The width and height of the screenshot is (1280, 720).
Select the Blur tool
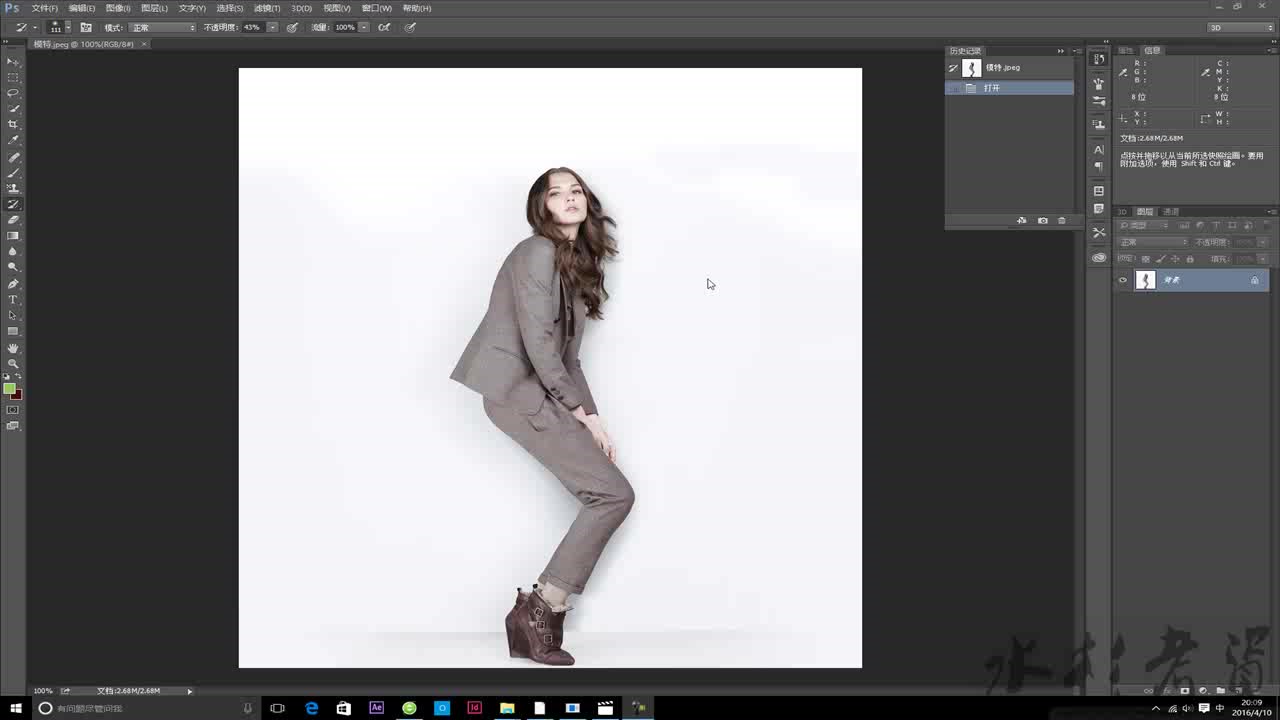pyautogui.click(x=13, y=251)
